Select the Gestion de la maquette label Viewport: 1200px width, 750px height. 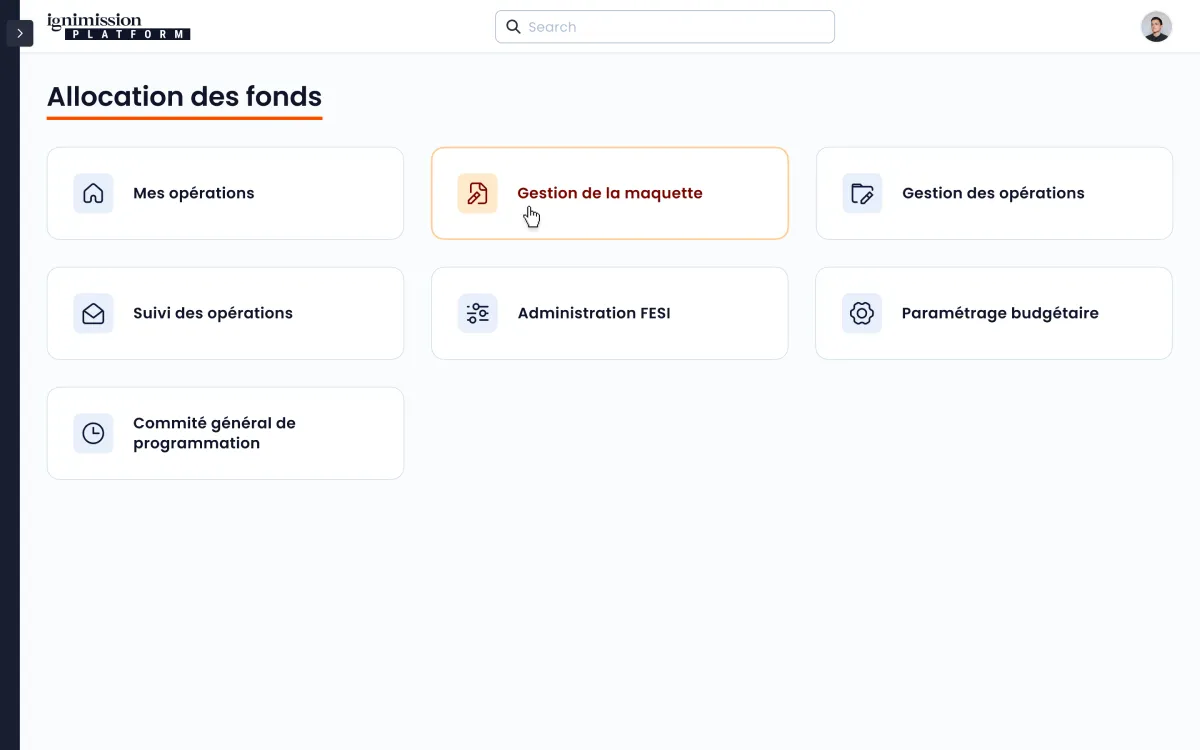pyautogui.click(x=610, y=193)
